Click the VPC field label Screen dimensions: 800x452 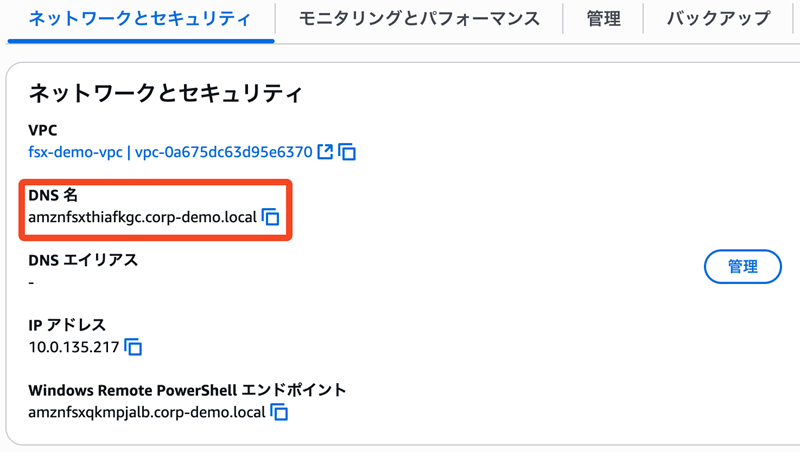coord(43,130)
